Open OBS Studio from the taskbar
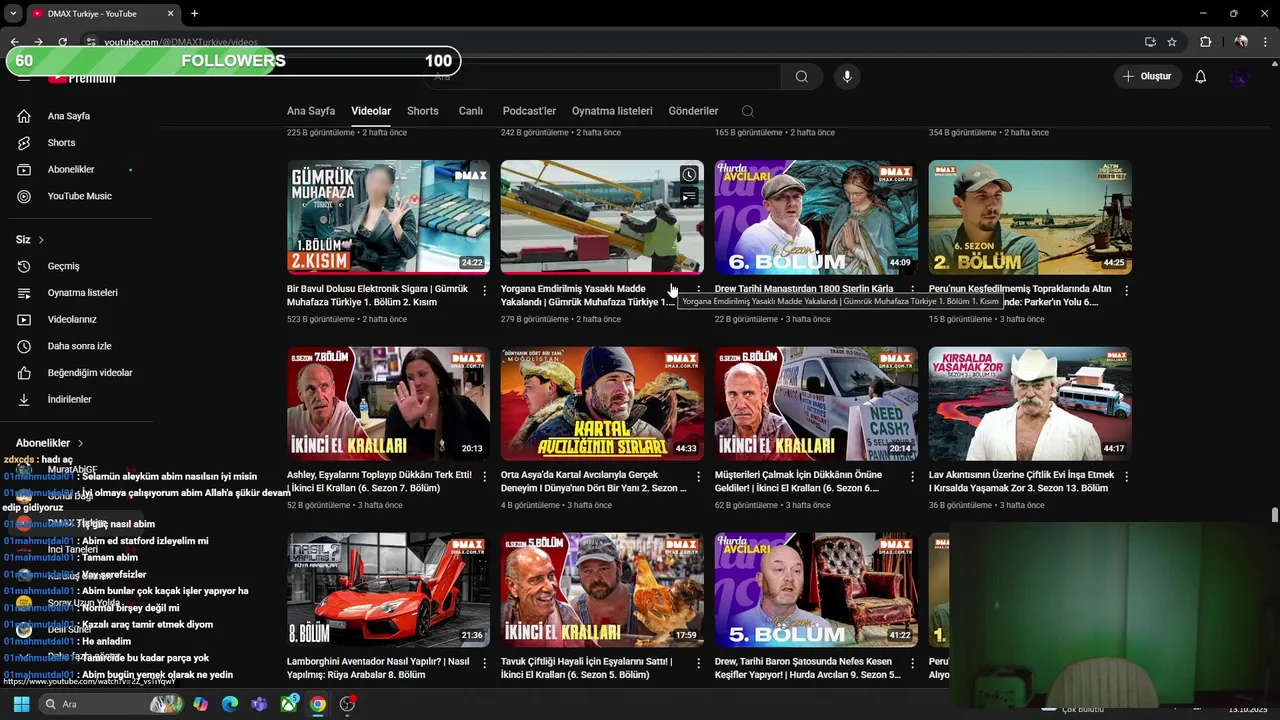Screen dimensions: 1280x720 click(347, 704)
